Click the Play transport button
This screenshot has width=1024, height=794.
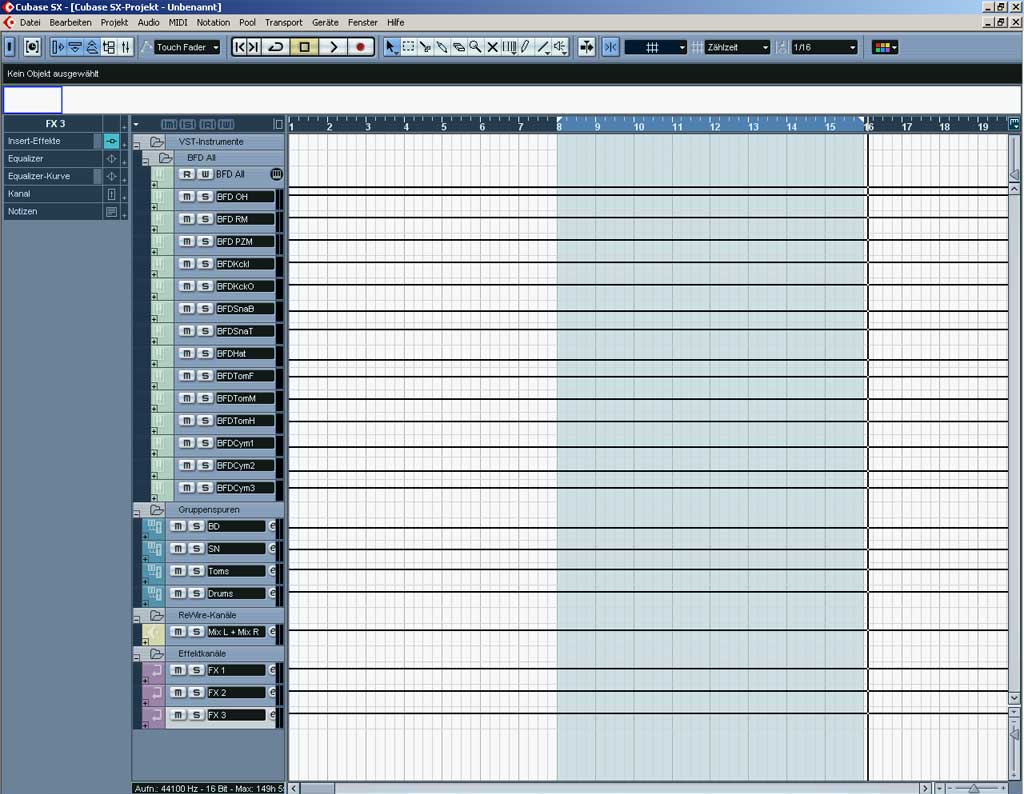click(x=333, y=47)
